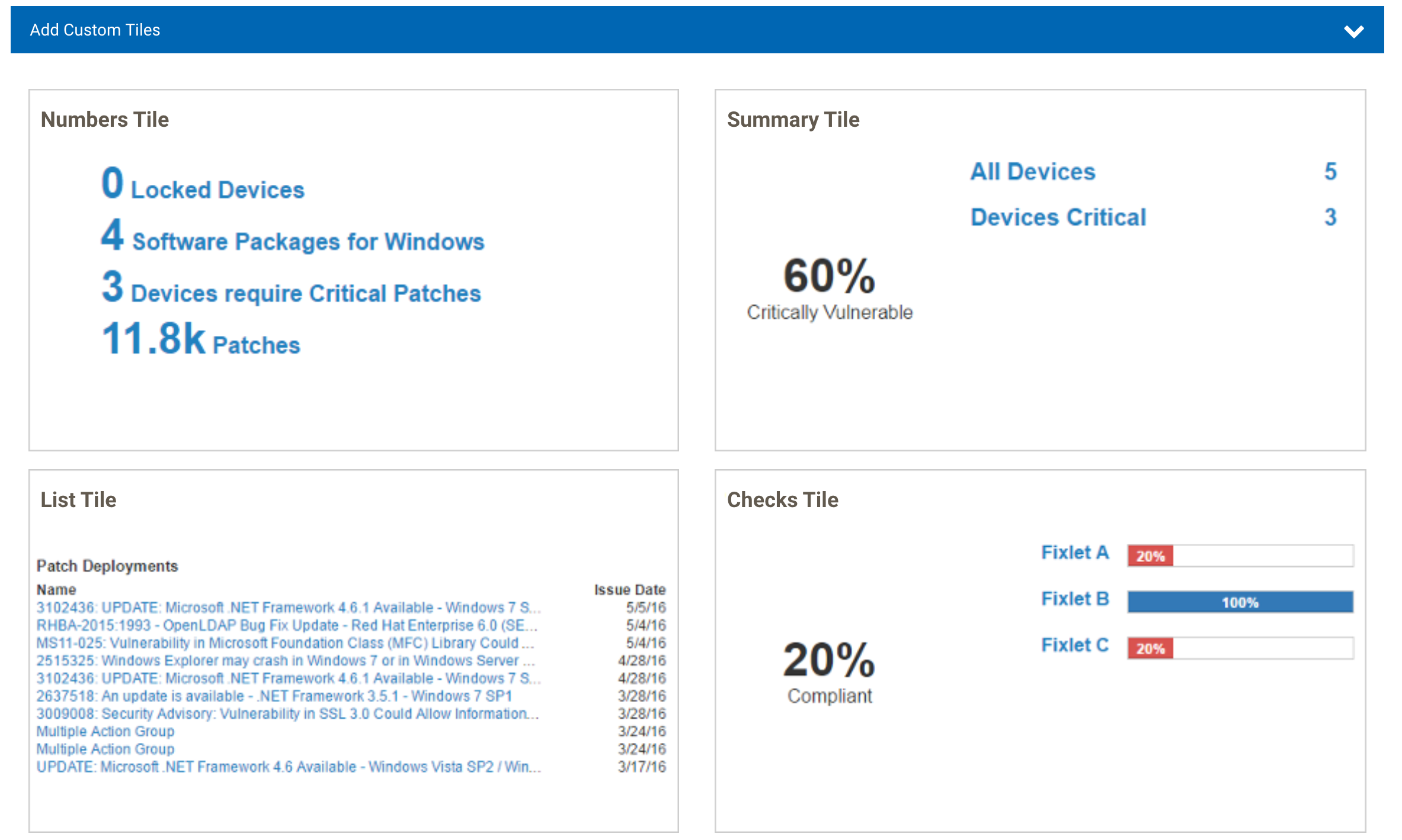The height and width of the screenshot is (840, 1402).
Task: Click Fixlet B 100% progress bar
Action: [x=1240, y=602]
